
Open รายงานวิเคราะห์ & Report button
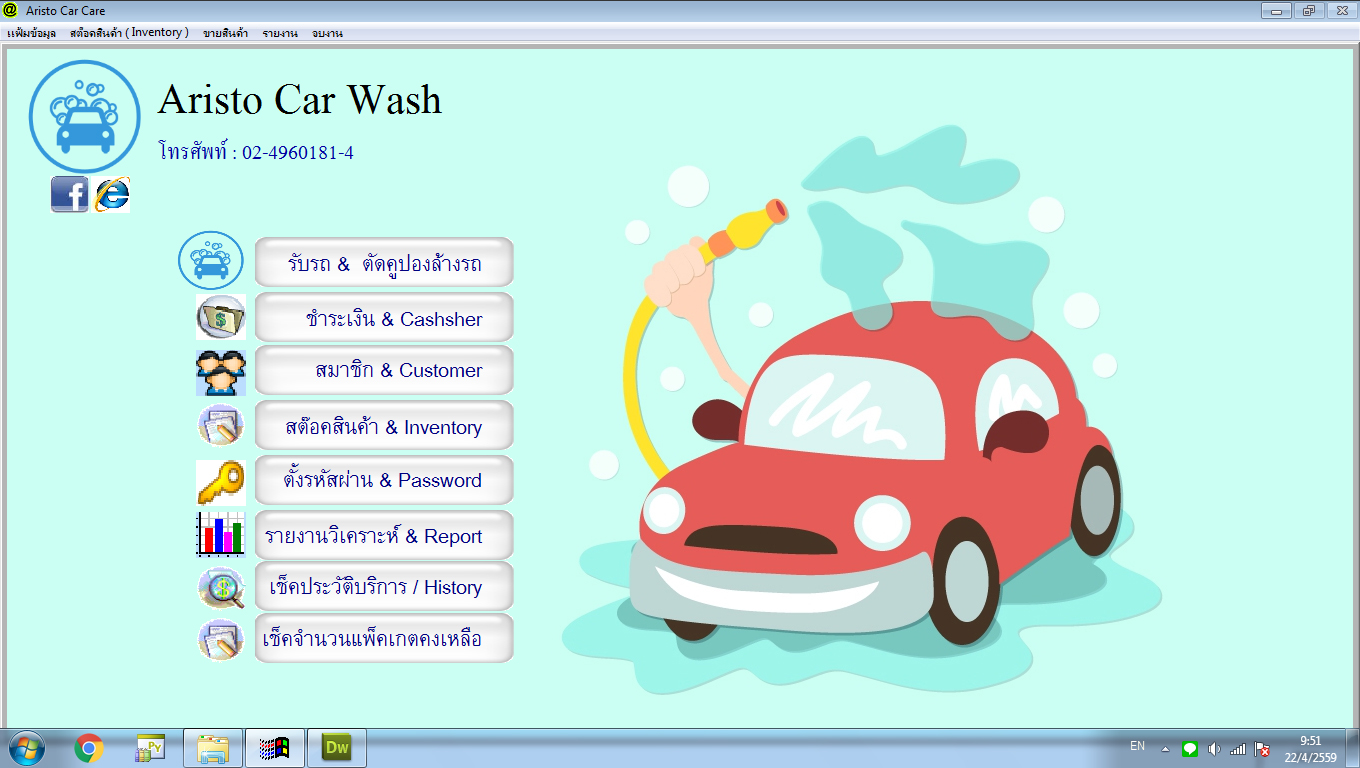click(384, 535)
